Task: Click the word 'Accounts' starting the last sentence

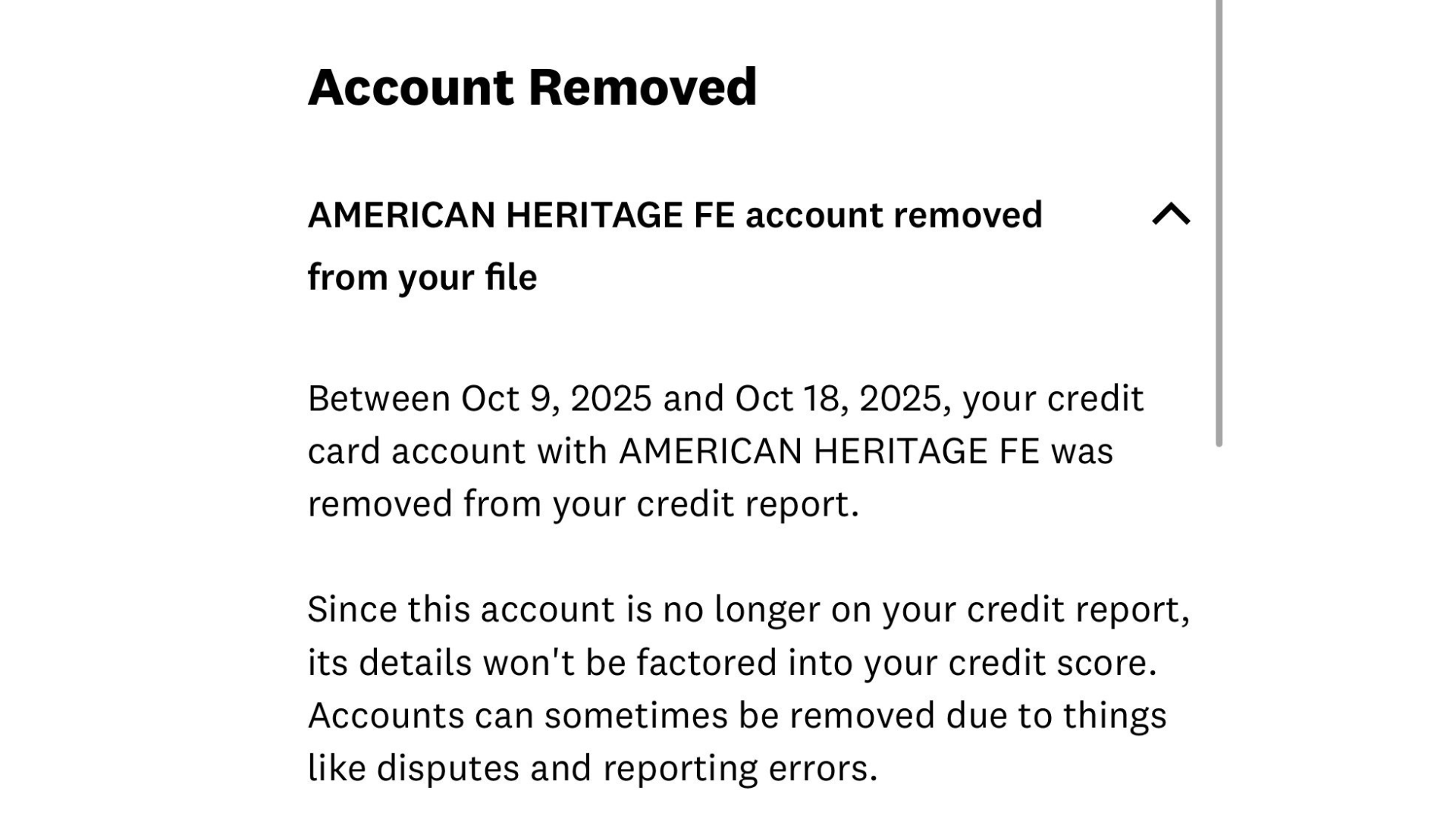Action: pyautogui.click(x=385, y=716)
